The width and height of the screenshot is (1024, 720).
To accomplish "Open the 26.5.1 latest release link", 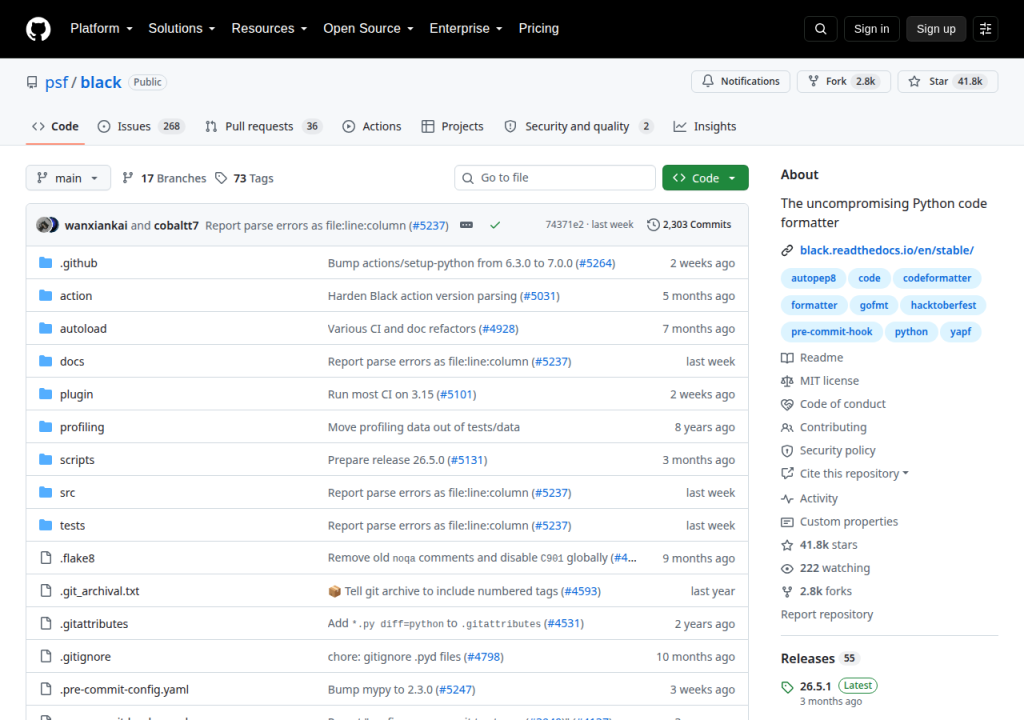I will click(816, 687).
